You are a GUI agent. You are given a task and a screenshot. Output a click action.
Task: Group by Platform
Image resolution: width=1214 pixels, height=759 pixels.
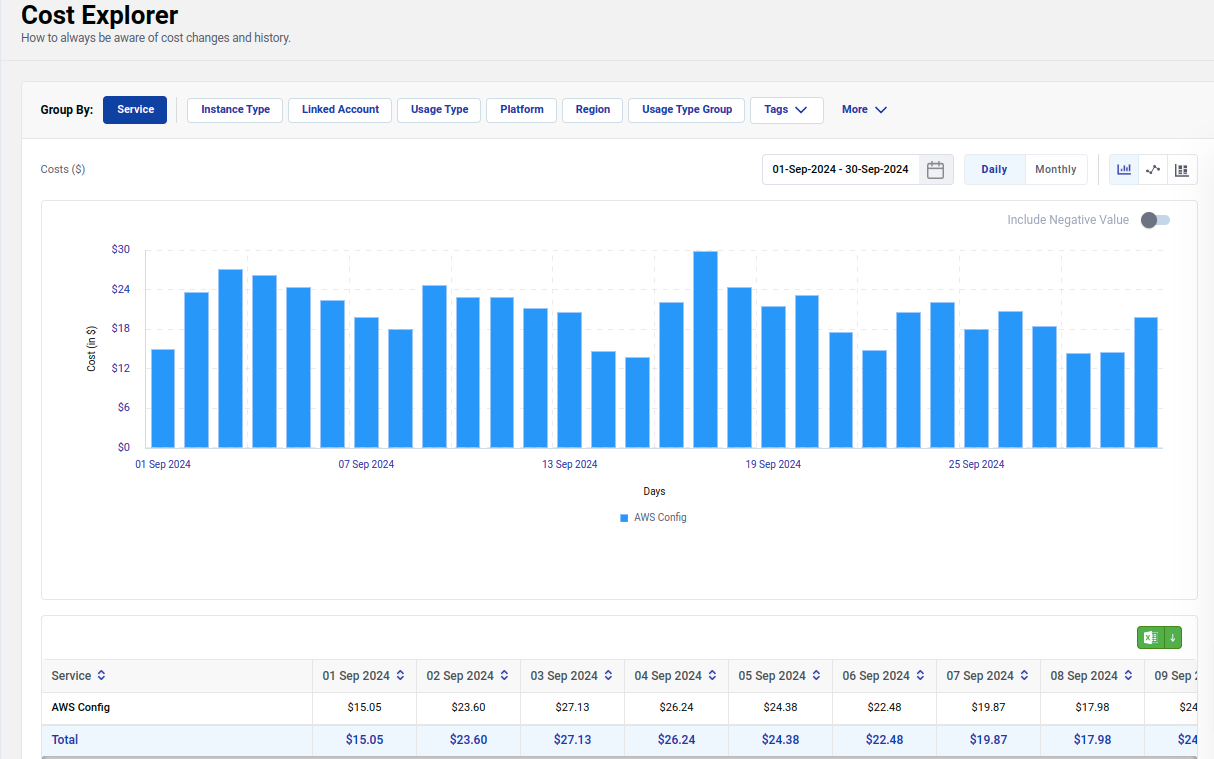pos(522,110)
